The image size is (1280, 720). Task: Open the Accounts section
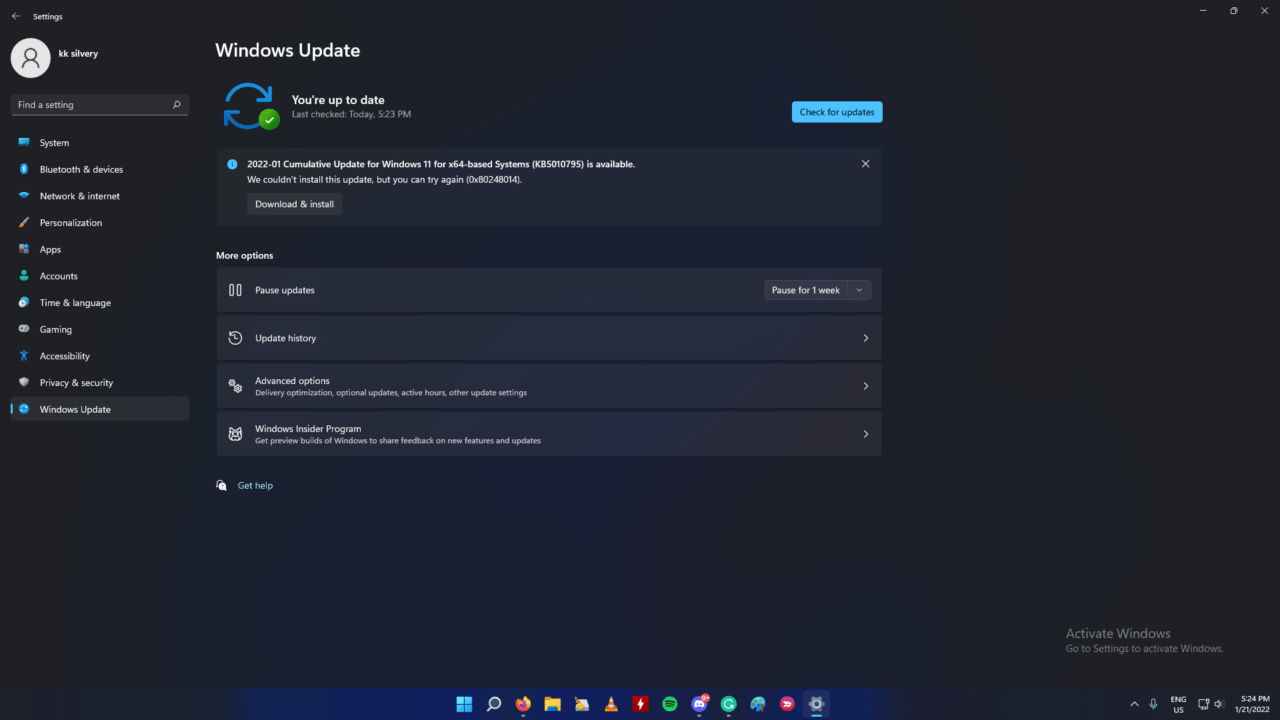pos(100,276)
